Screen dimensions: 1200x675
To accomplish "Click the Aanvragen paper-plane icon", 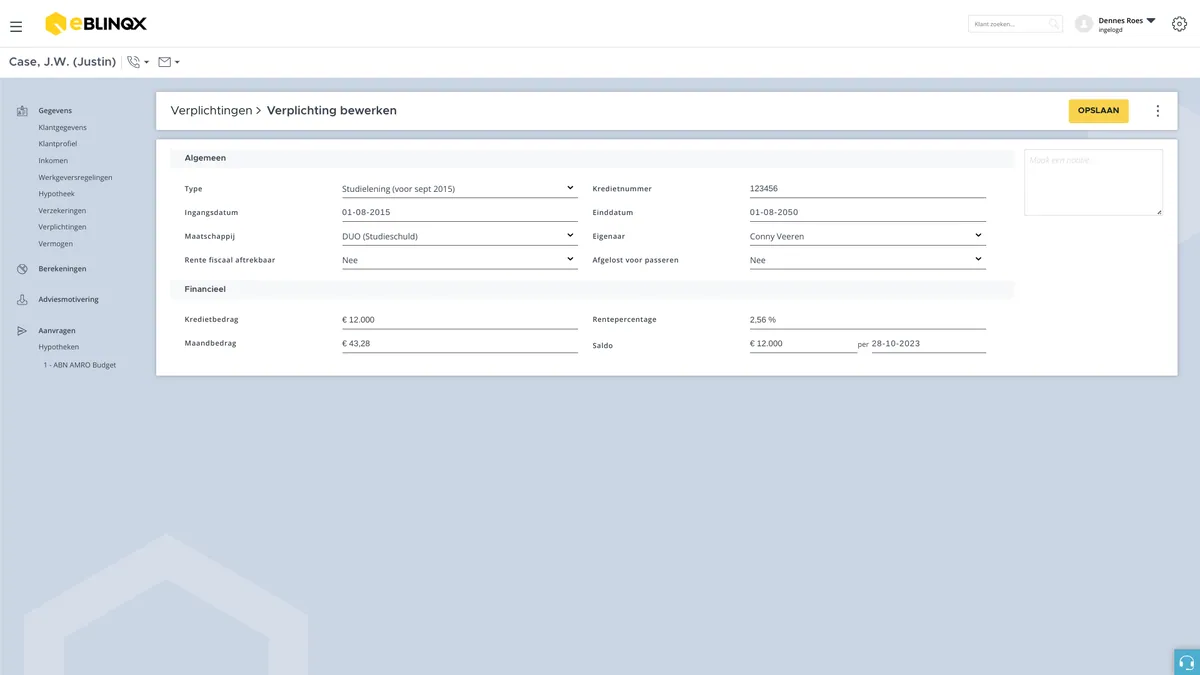I will [x=22, y=330].
